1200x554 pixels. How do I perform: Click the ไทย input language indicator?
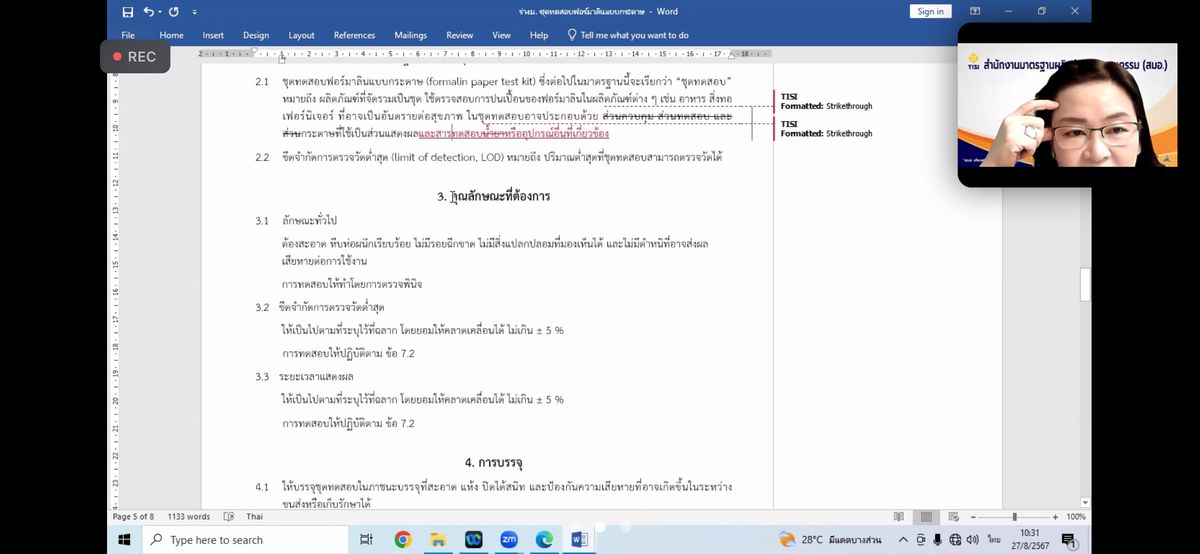[994, 540]
